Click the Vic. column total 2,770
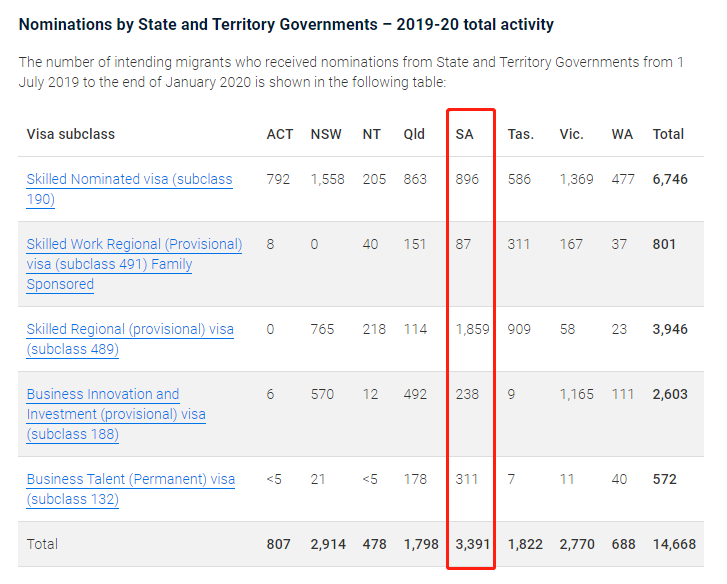 [577, 544]
